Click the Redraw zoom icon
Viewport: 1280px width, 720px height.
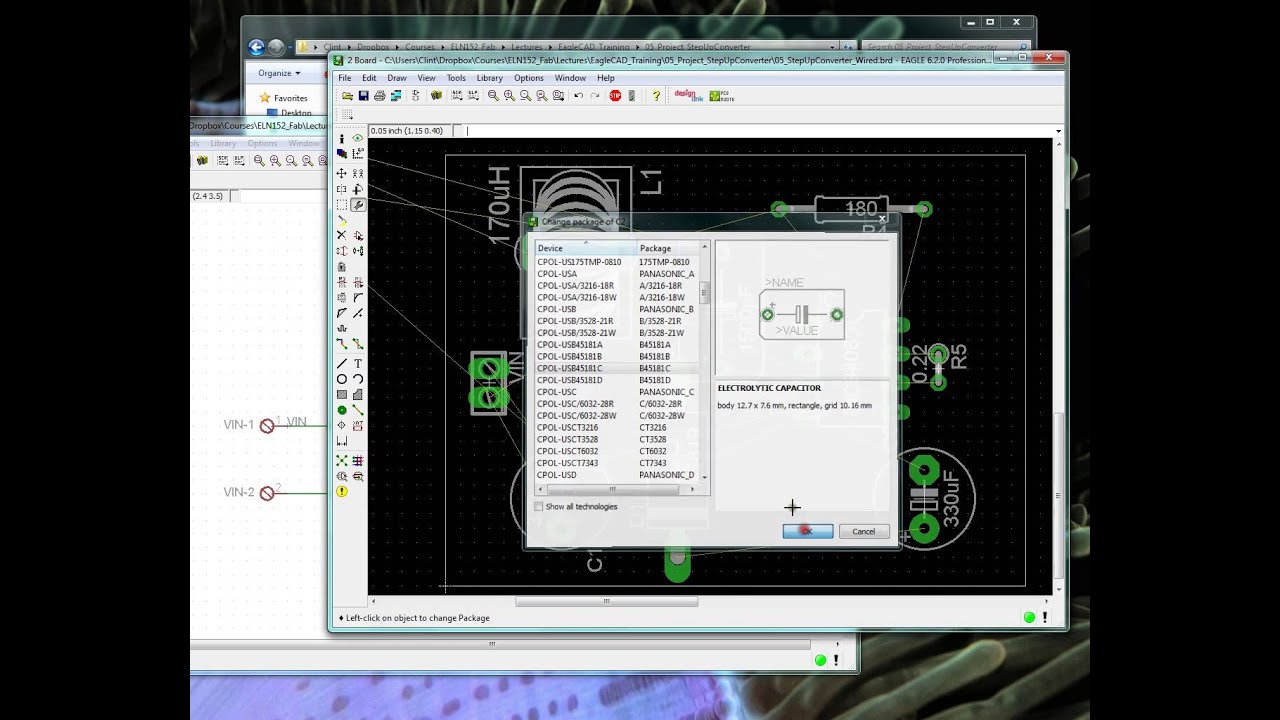coord(541,96)
